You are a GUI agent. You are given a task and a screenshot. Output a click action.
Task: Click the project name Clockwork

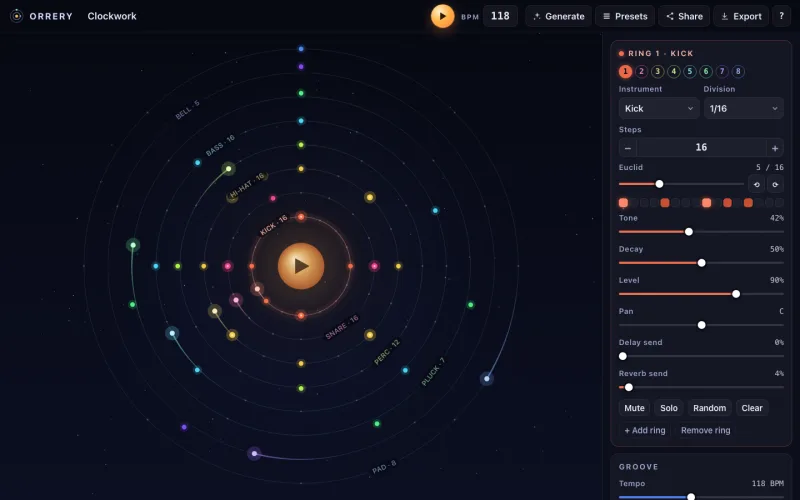[x=112, y=16]
